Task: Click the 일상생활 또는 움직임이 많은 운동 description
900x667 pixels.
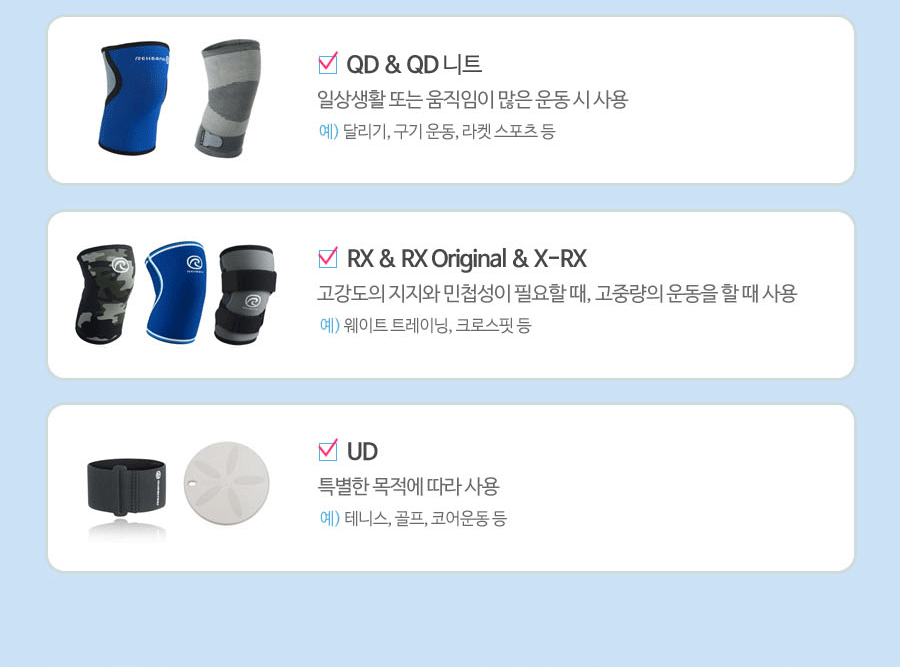Action: [472, 99]
